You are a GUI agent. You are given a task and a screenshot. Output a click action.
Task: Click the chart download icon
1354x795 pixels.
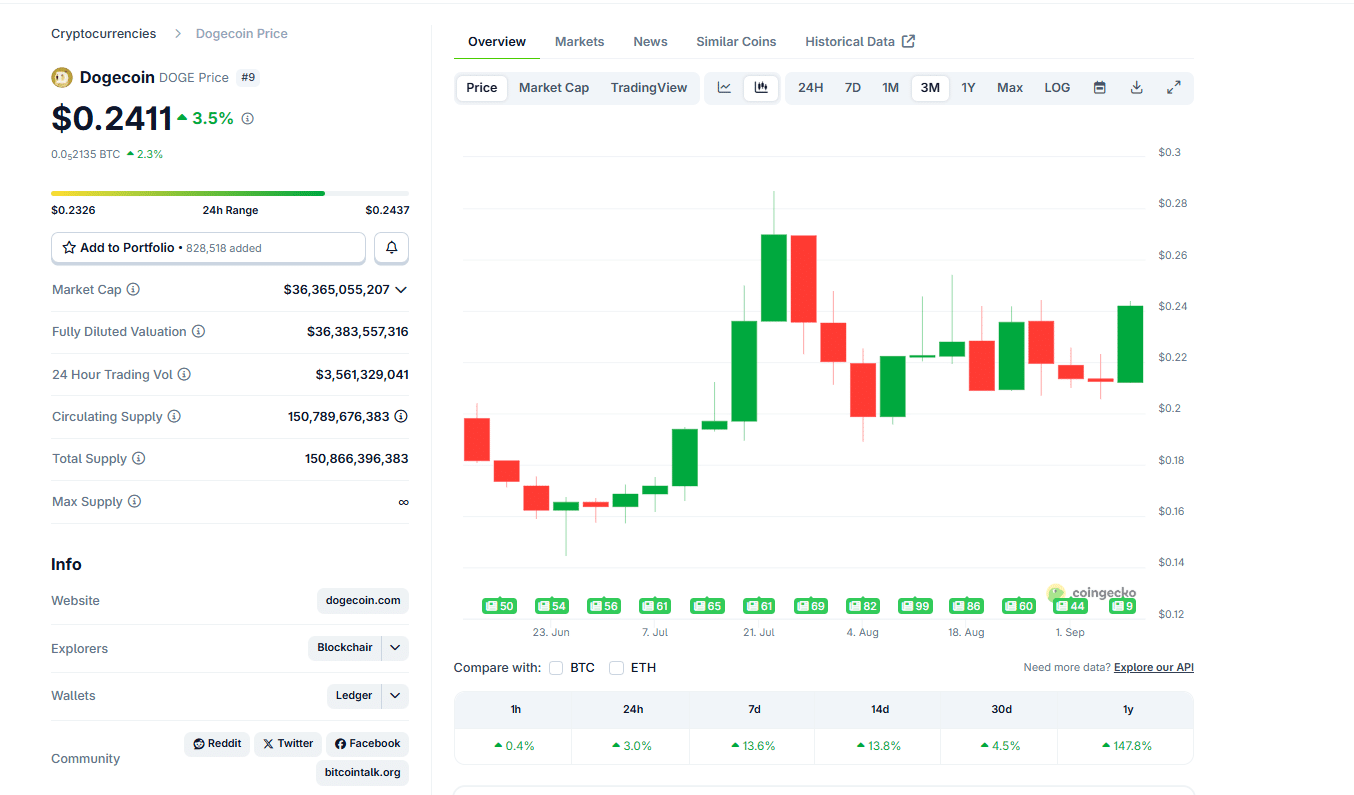[x=1136, y=88]
